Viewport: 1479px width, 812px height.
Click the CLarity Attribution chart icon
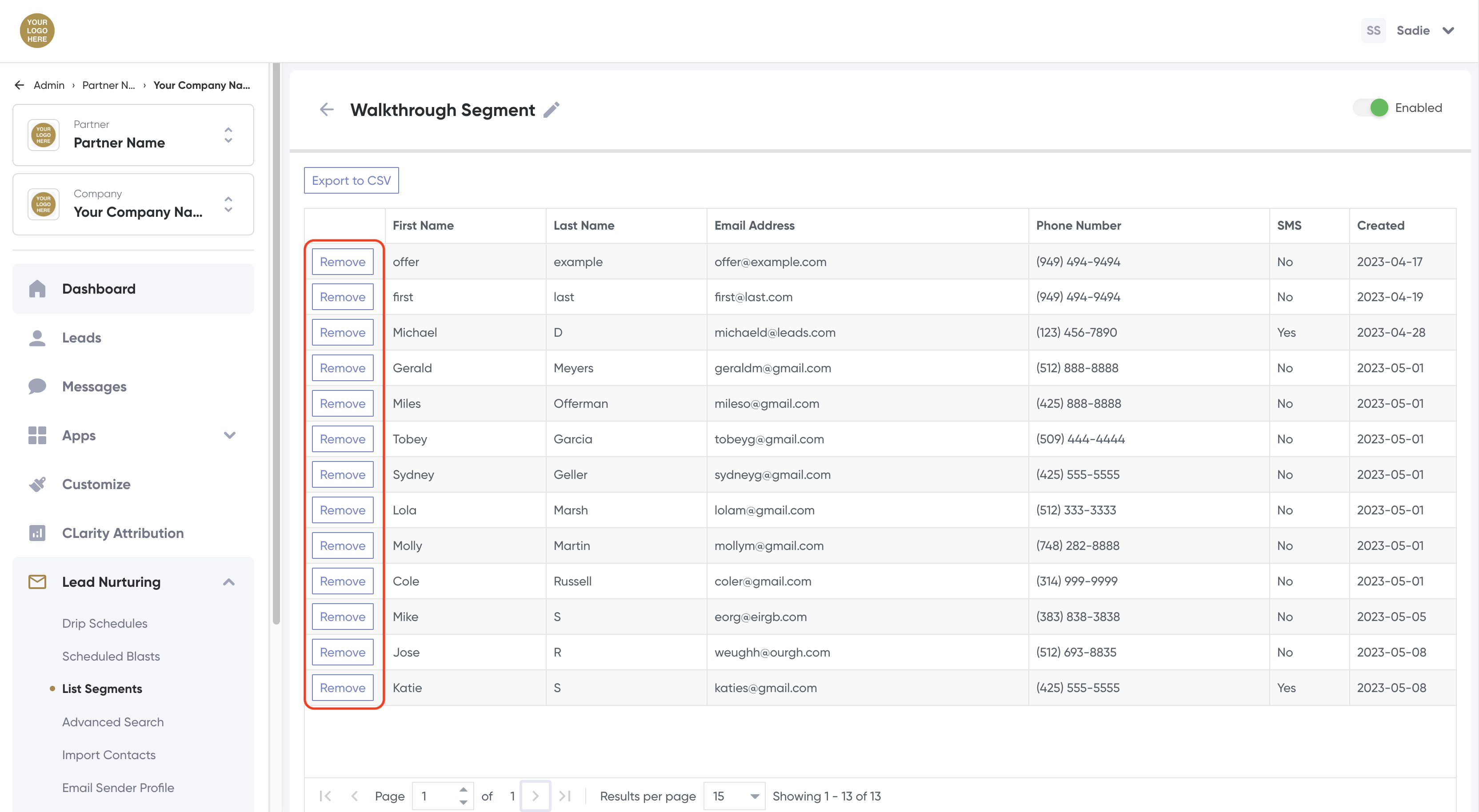tap(37, 533)
